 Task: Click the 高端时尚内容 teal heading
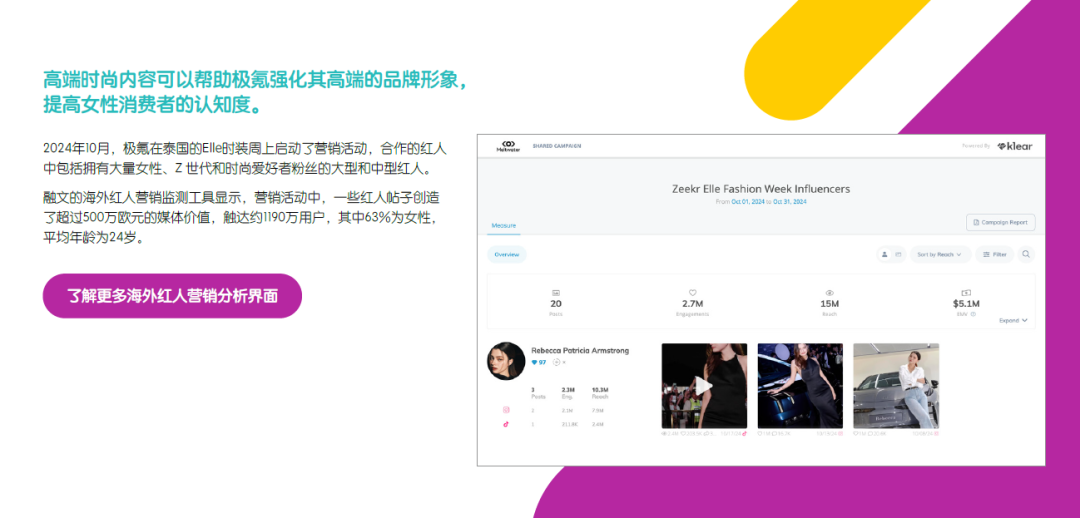[257, 93]
